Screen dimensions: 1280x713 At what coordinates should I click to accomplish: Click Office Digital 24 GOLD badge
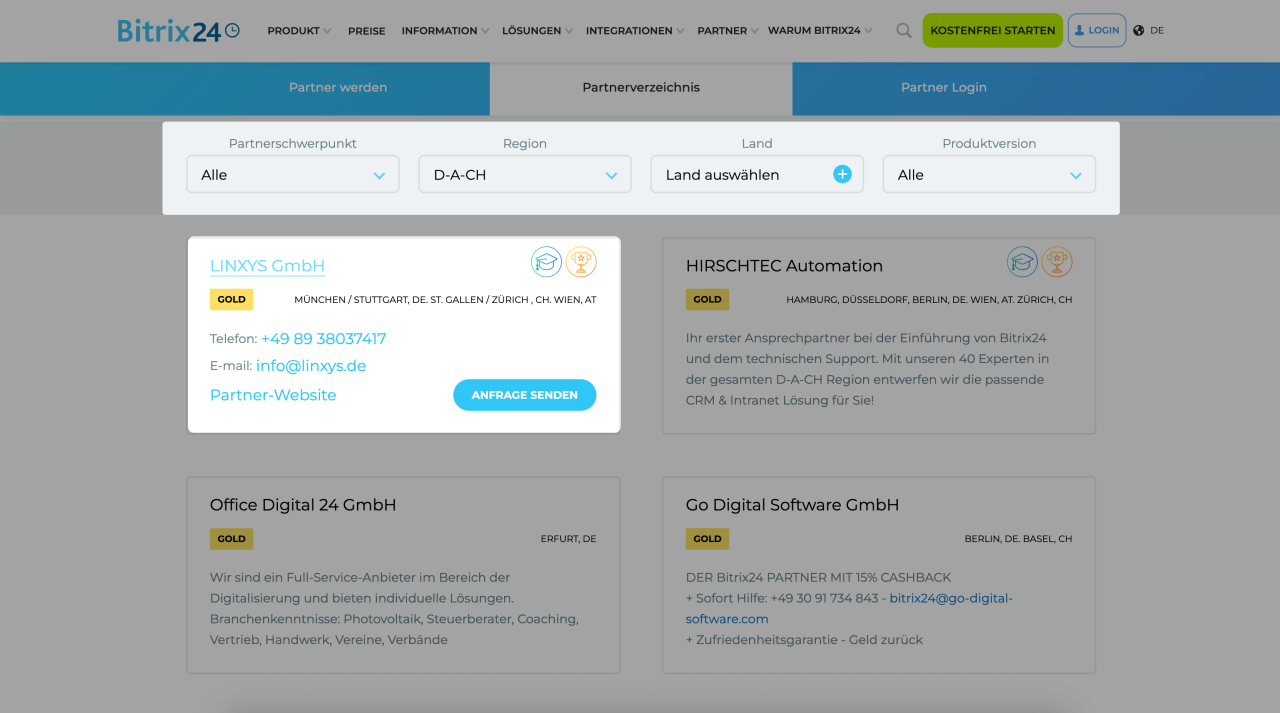tap(231, 538)
